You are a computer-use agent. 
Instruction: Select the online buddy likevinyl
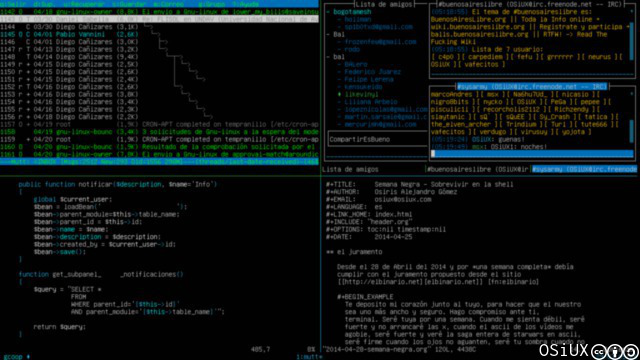(x=361, y=94)
